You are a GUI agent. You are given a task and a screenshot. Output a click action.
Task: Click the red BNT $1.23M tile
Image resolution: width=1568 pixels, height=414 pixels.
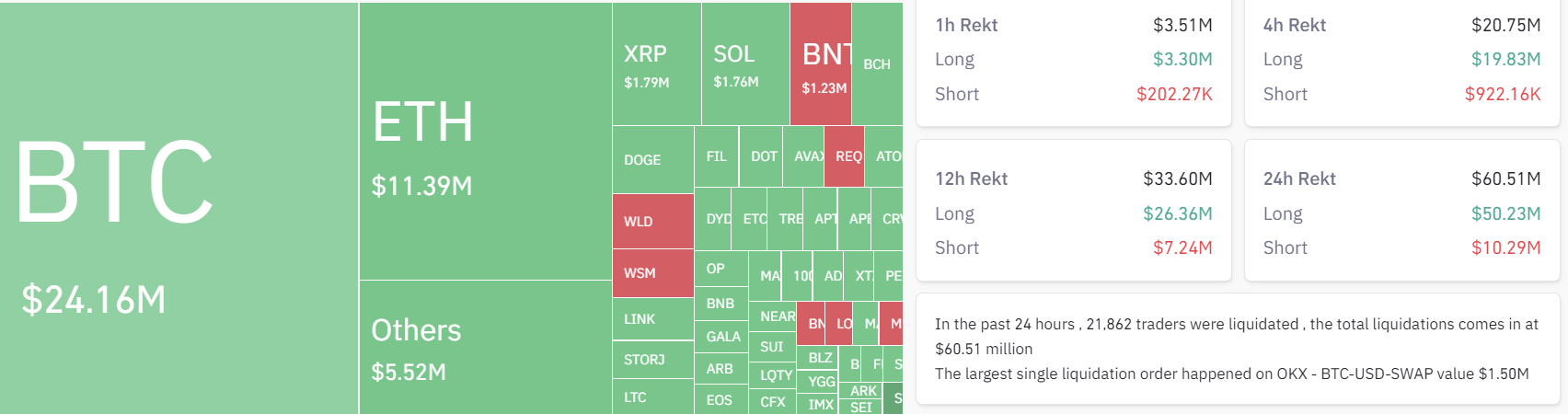820,64
